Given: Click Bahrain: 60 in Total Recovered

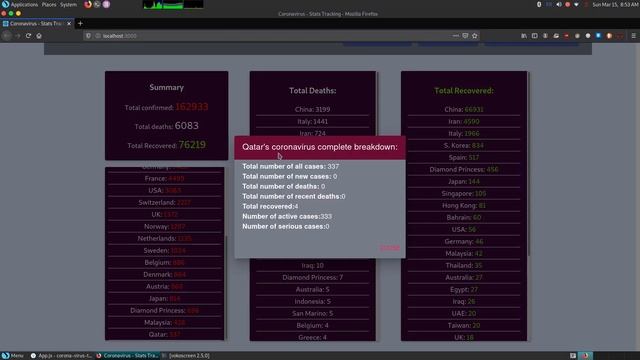Looking at the screenshot, I should click(464, 218).
